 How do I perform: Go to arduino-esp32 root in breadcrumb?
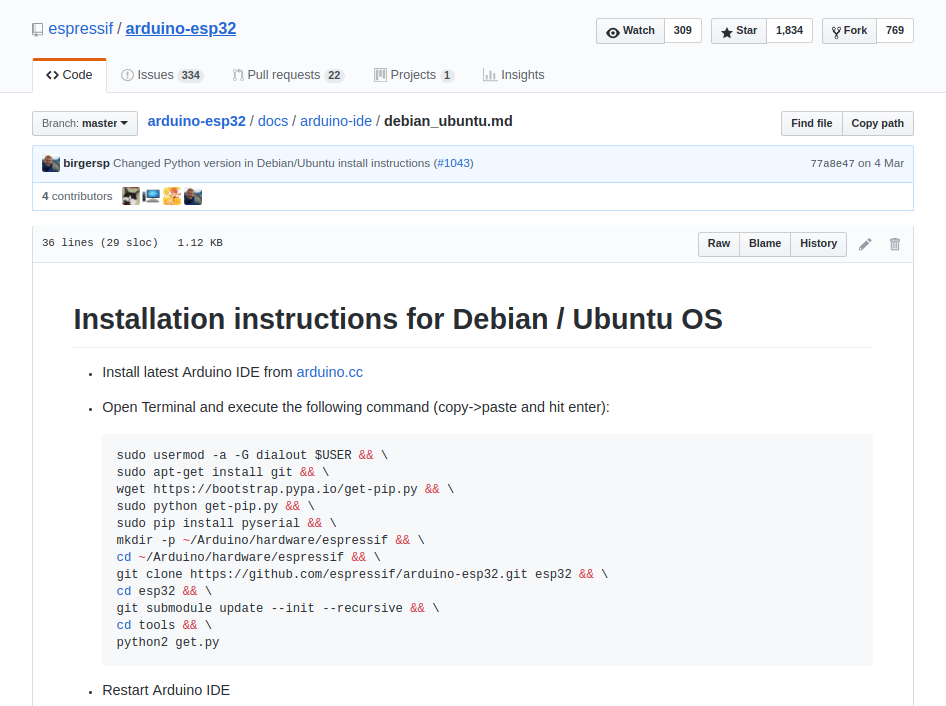(197, 121)
